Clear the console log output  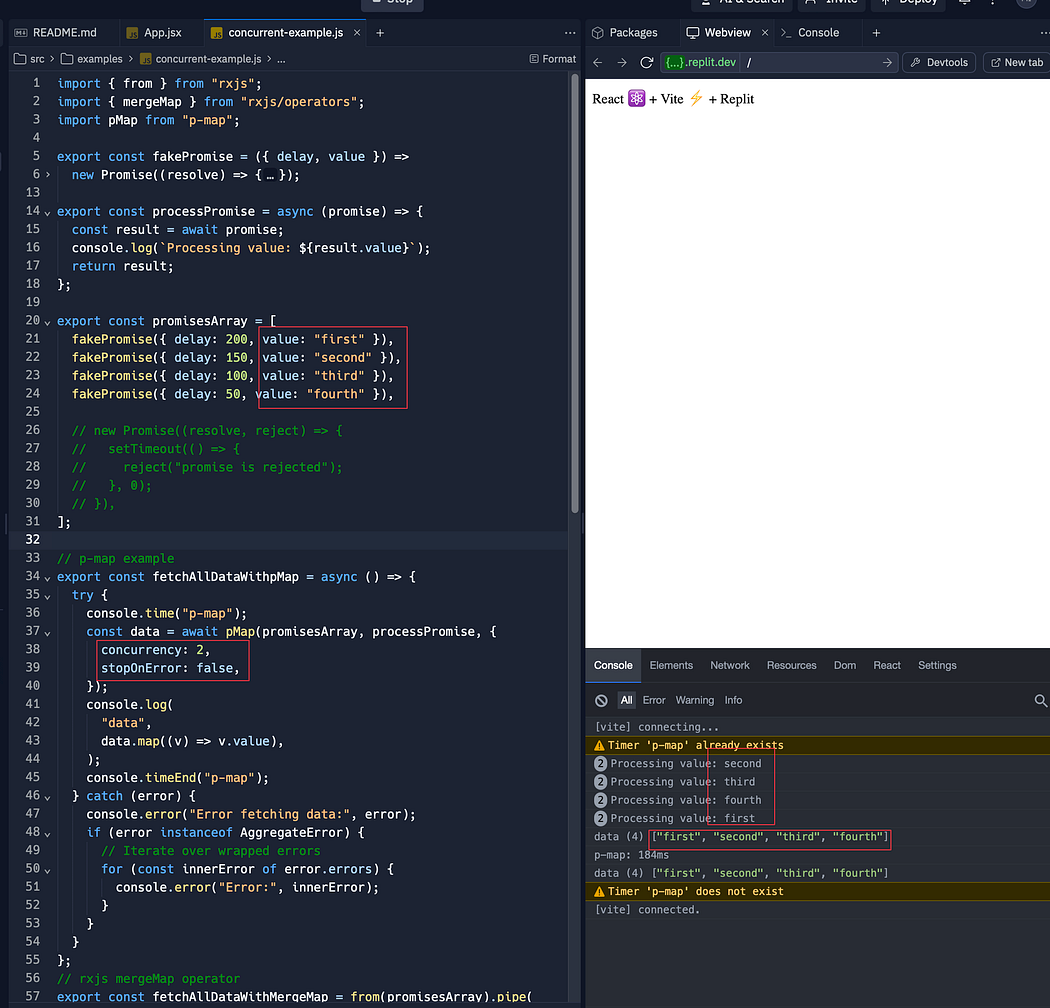pos(601,701)
